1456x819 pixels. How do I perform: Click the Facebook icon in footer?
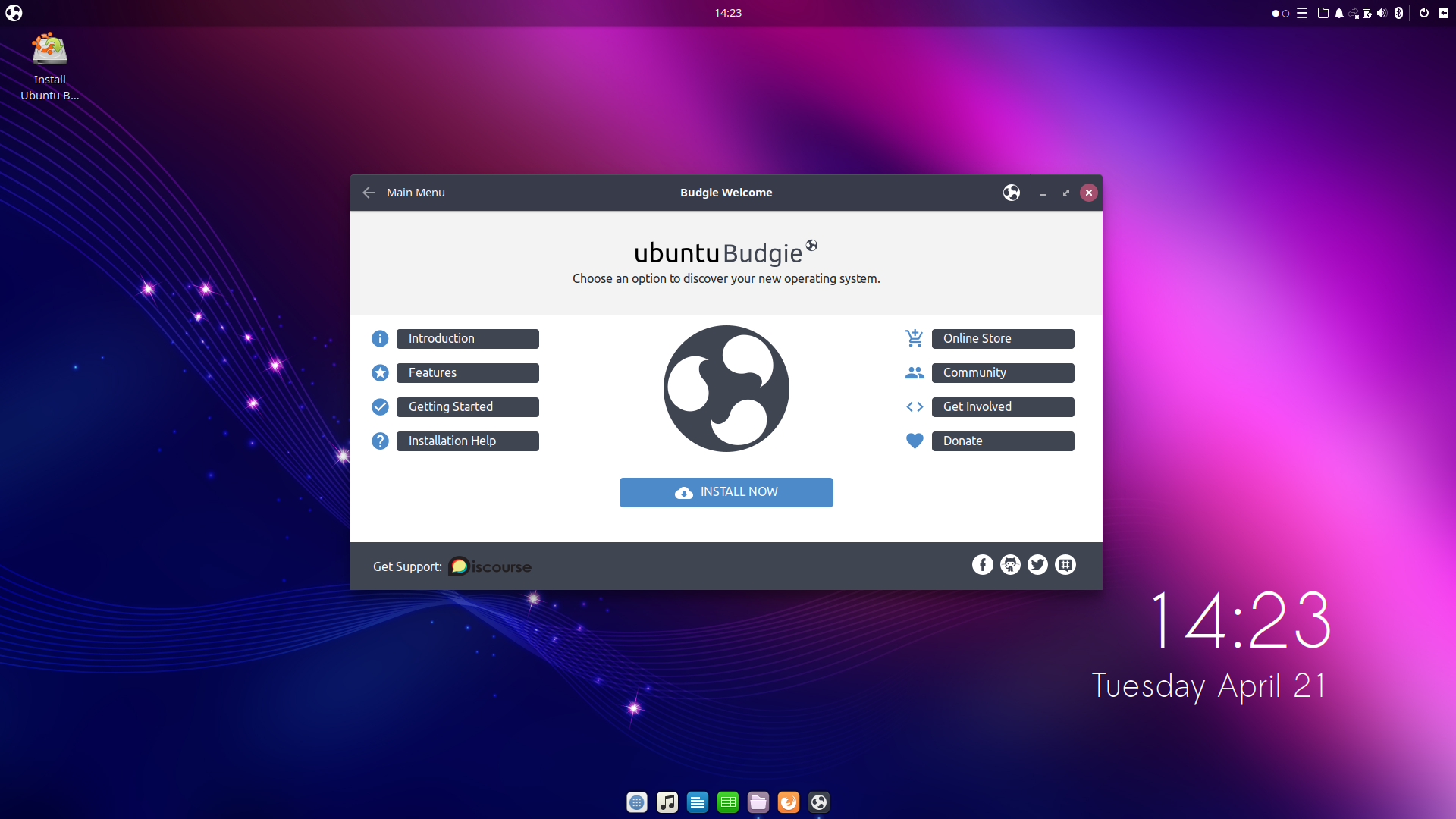pos(982,565)
